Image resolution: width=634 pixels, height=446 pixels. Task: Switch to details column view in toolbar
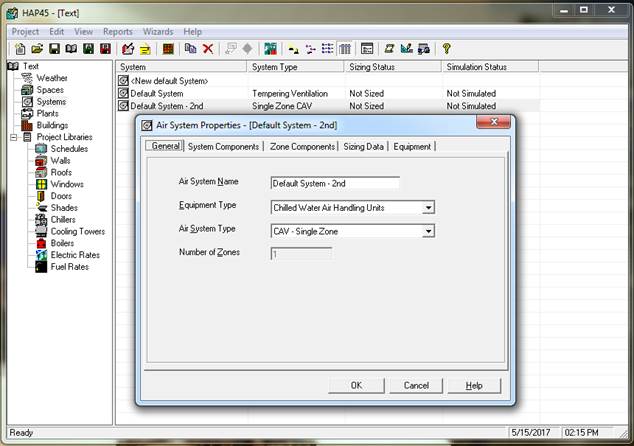click(345, 49)
